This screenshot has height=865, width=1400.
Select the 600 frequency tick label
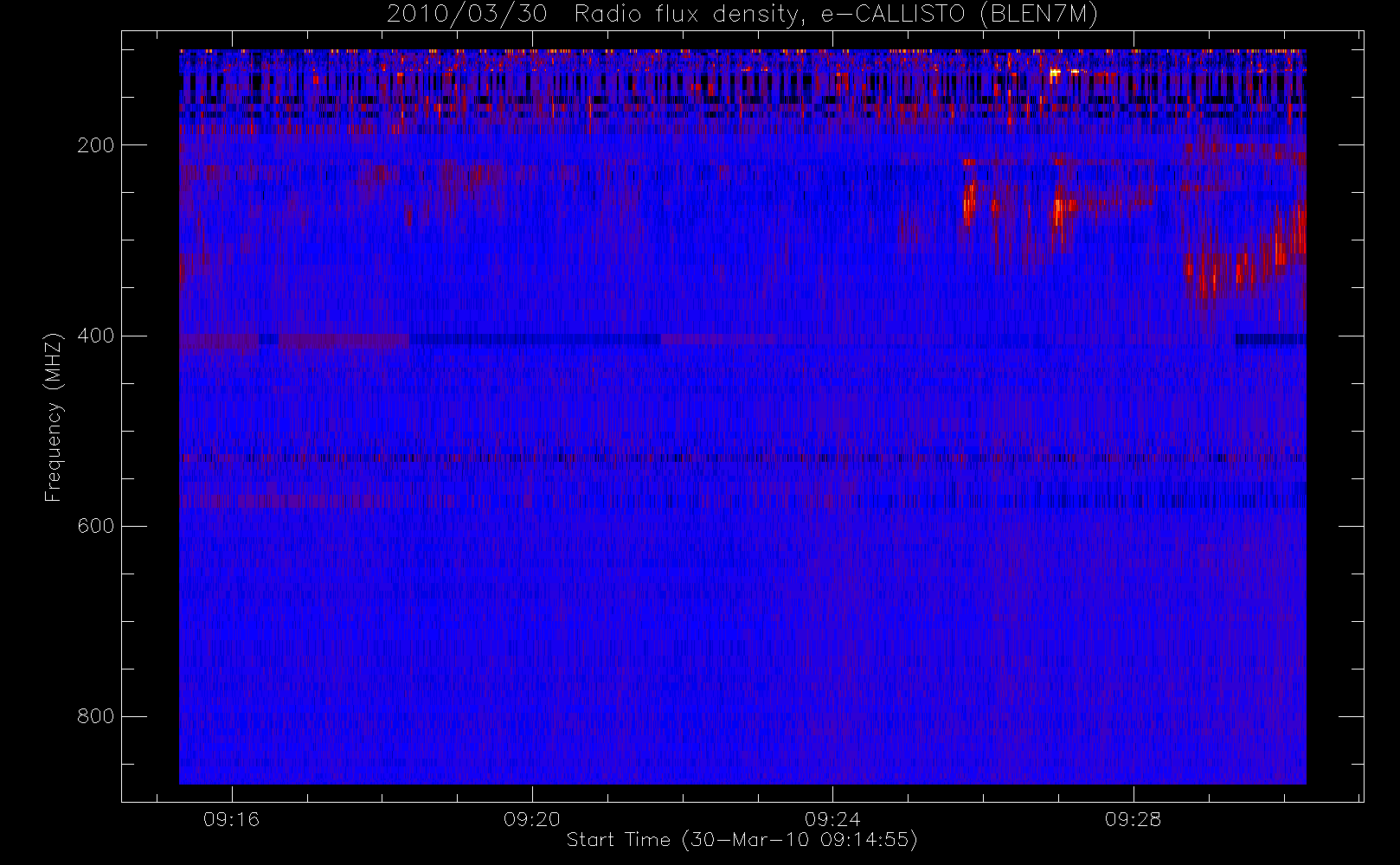coord(95,526)
